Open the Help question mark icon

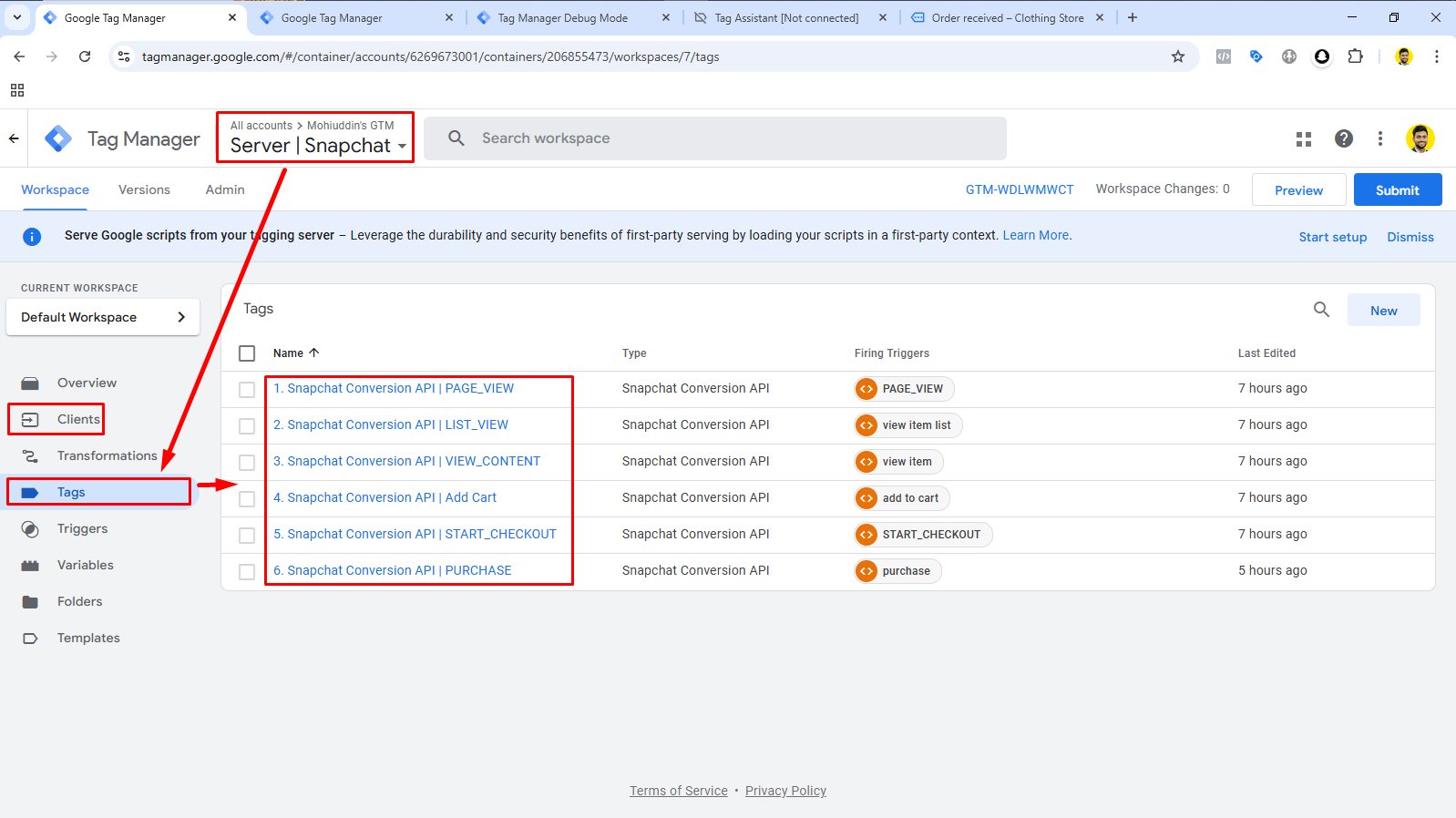[1343, 138]
